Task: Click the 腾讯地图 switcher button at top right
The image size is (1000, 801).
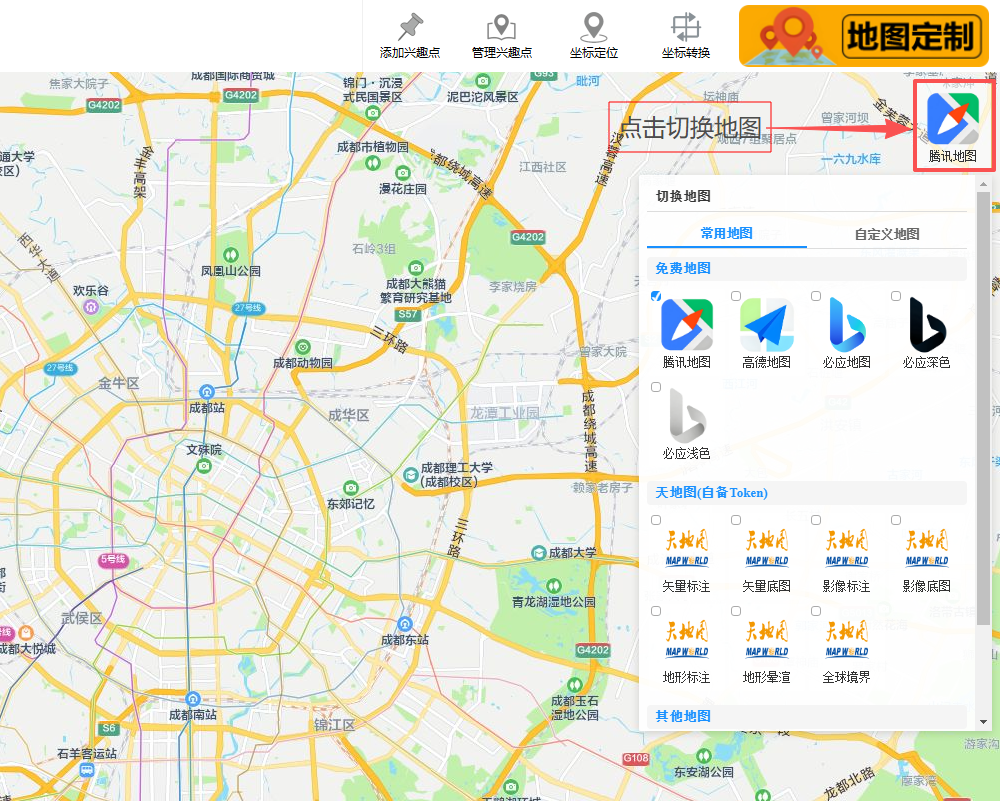Action: click(x=953, y=126)
